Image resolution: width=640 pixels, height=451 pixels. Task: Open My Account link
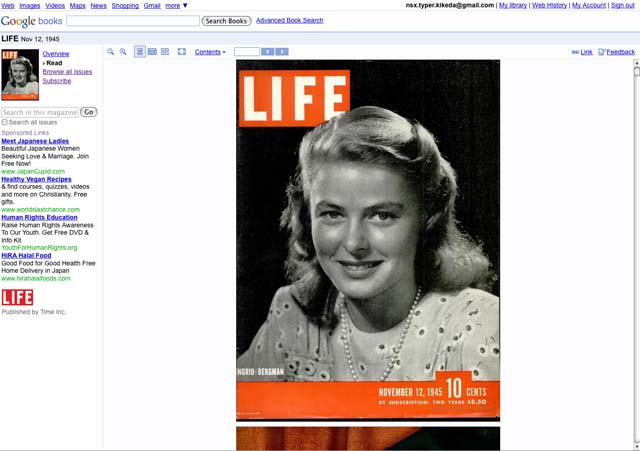coord(589,5)
